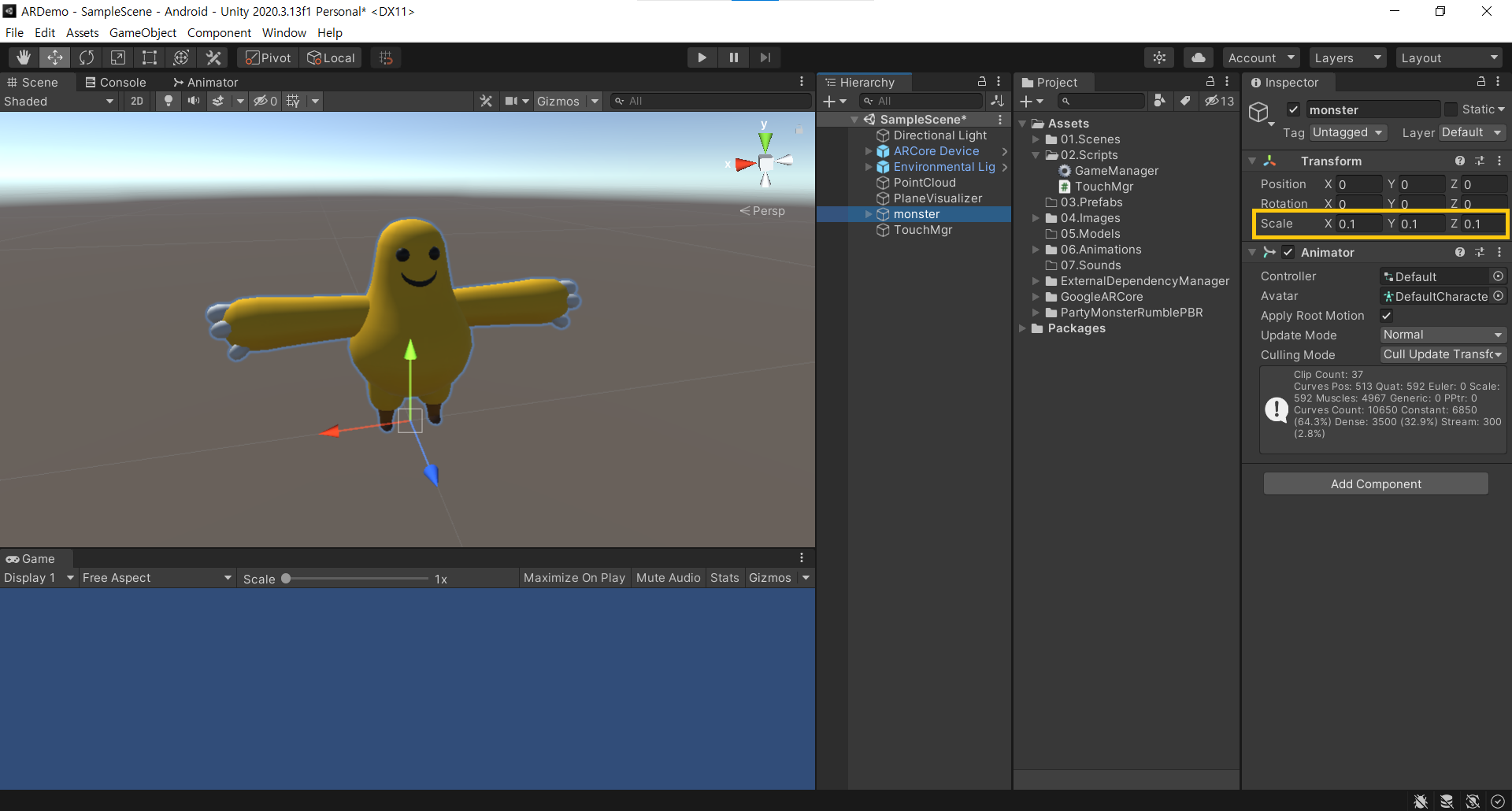Open the Assets menu
The width and height of the screenshot is (1512, 811).
click(82, 32)
